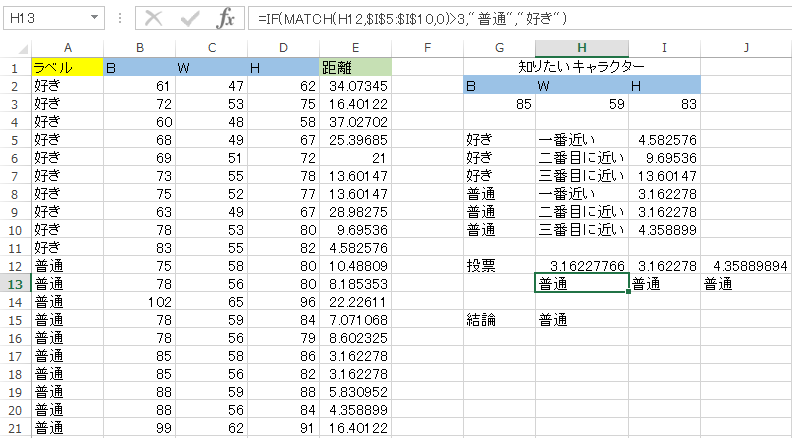792x438 pixels.
Task: Click the 知りたいキャラクター title cell
Action: click(x=582, y=67)
